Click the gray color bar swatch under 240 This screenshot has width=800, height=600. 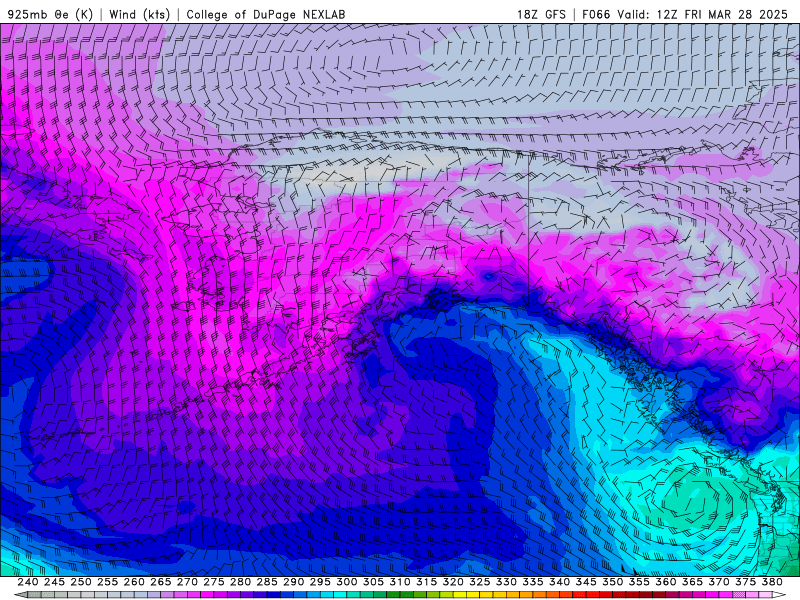point(34,595)
